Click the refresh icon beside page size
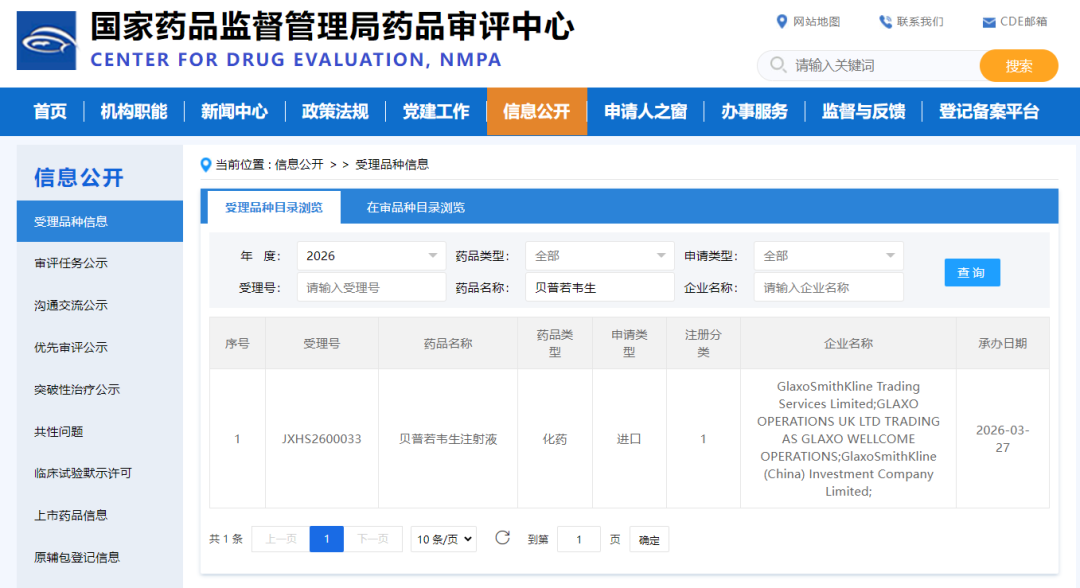The image size is (1080, 588). click(x=502, y=538)
